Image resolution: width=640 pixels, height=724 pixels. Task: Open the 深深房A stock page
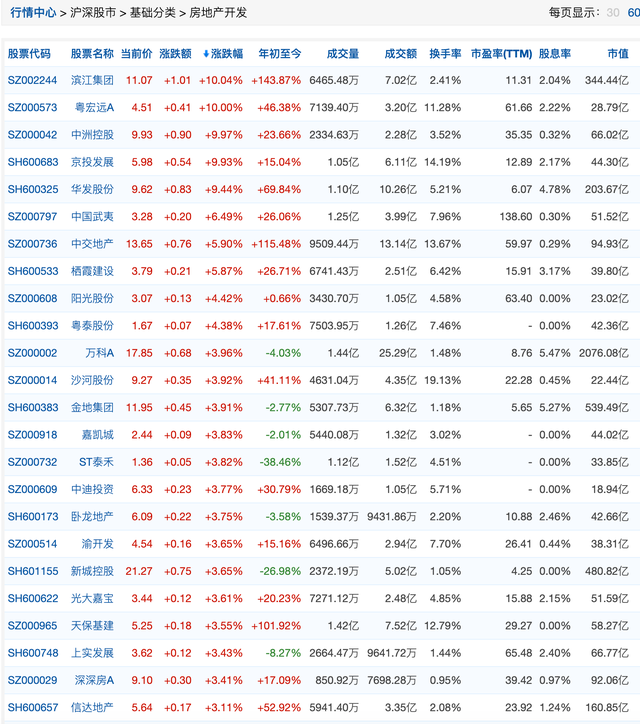94,680
